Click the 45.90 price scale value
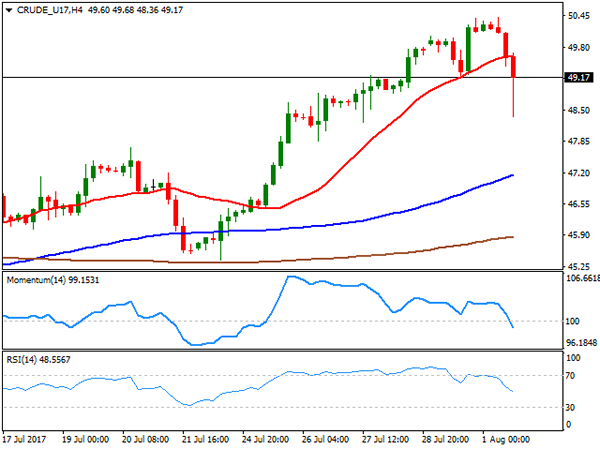Image resolution: width=600 pixels, height=450 pixels. (x=579, y=235)
